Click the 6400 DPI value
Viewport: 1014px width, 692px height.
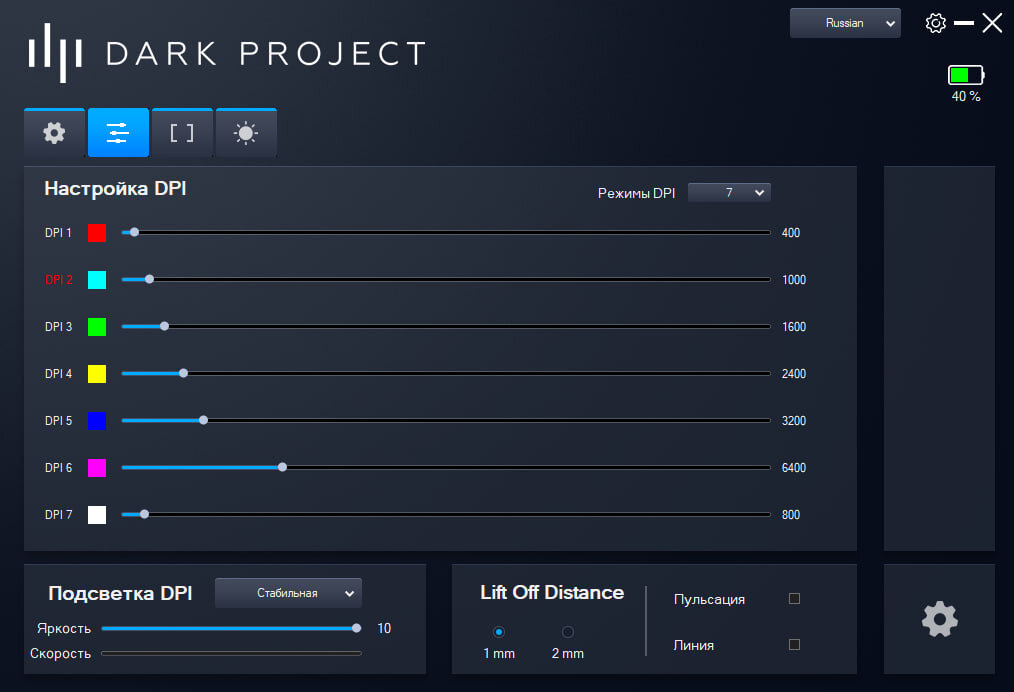coord(793,468)
